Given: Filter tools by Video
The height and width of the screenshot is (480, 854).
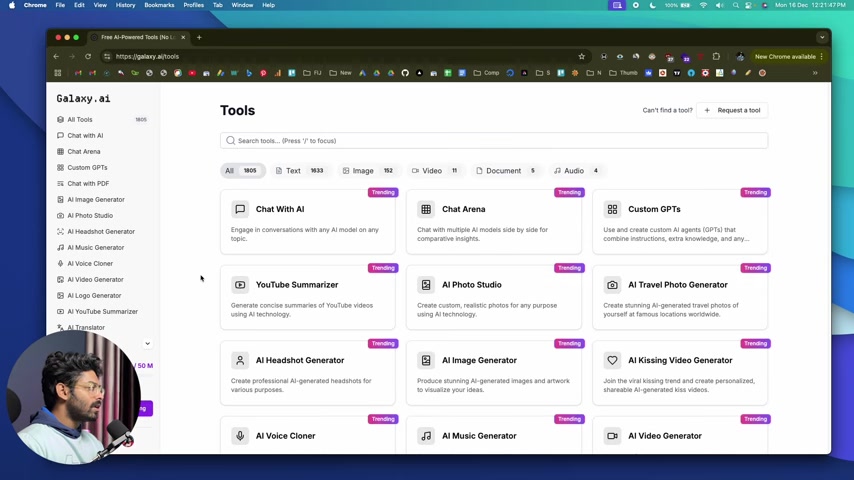Looking at the screenshot, I should (435, 171).
